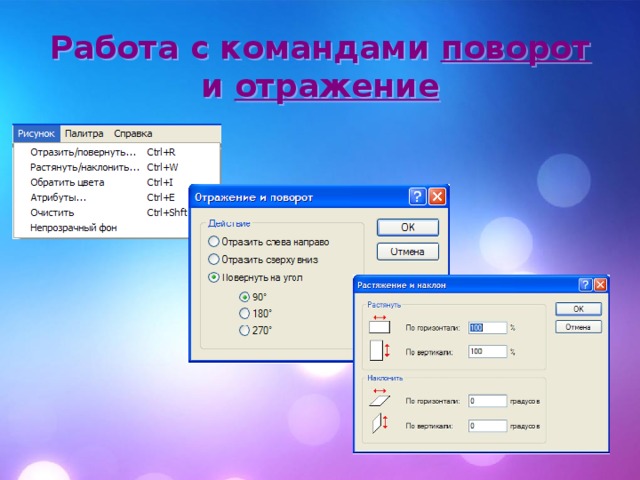The width and height of the screenshot is (640, 480).
Task: Click the Действие group label
Action: click(229, 223)
